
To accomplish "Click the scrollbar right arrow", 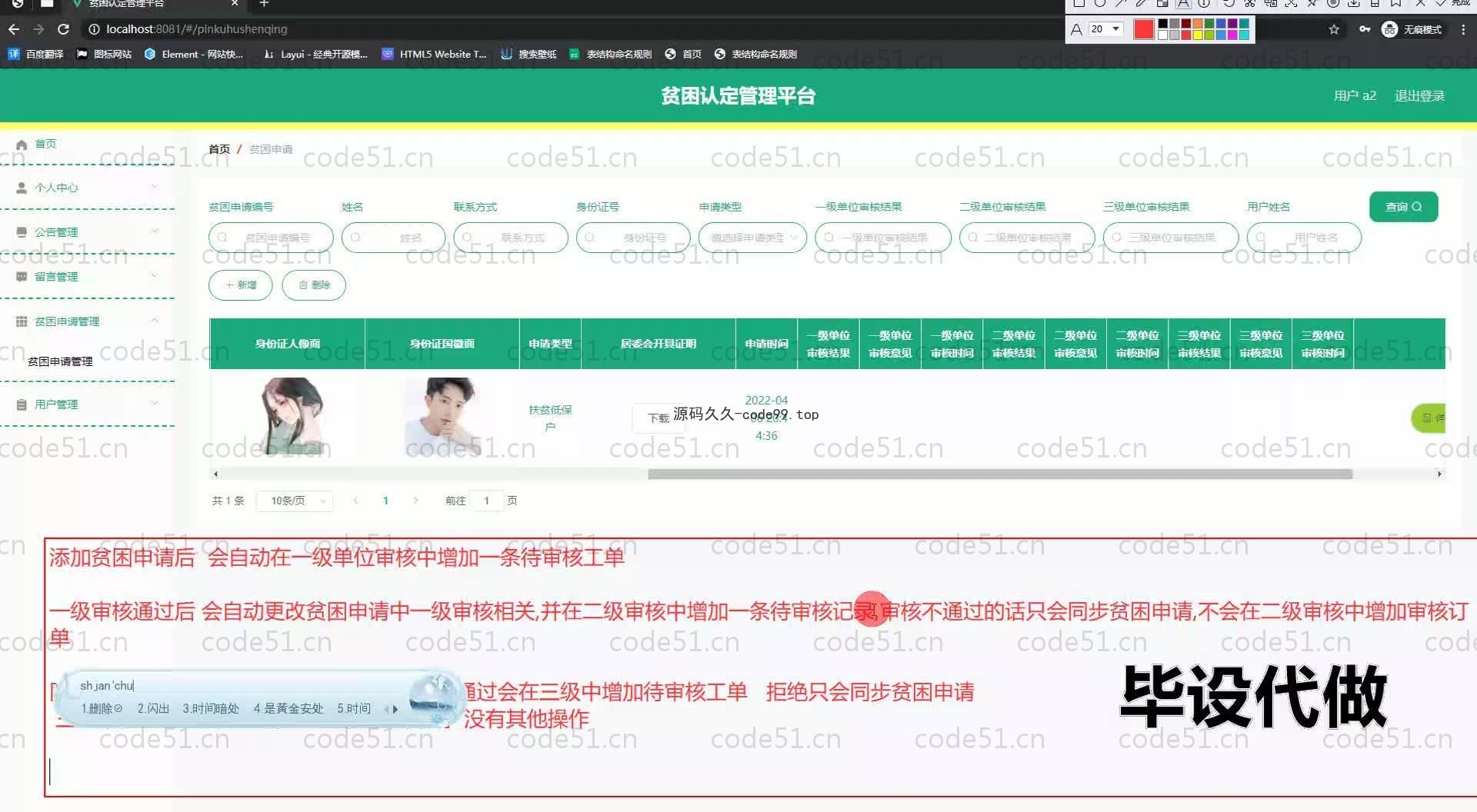I will (x=1439, y=474).
